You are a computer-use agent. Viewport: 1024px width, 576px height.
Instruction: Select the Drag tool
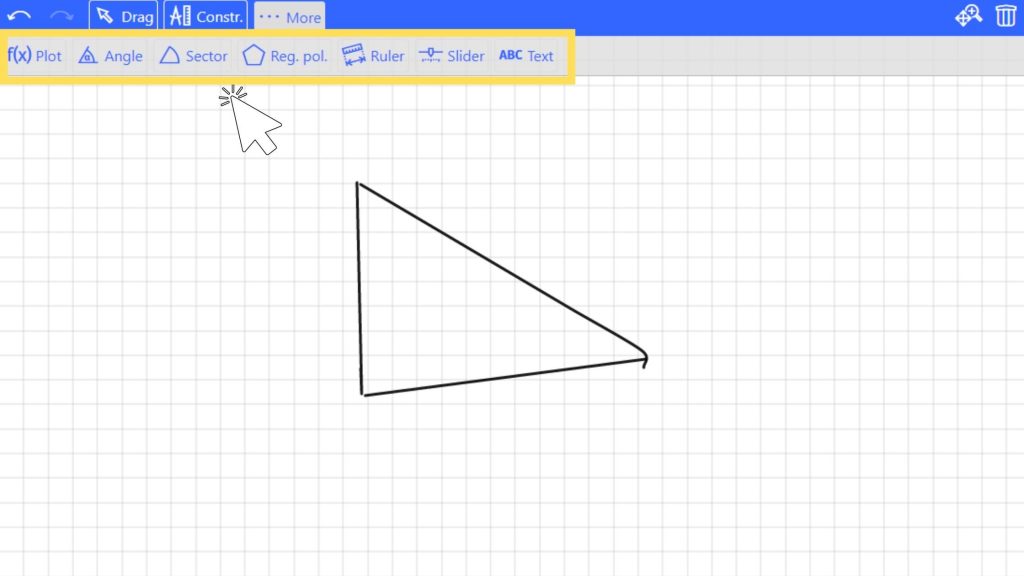(x=123, y=16)
